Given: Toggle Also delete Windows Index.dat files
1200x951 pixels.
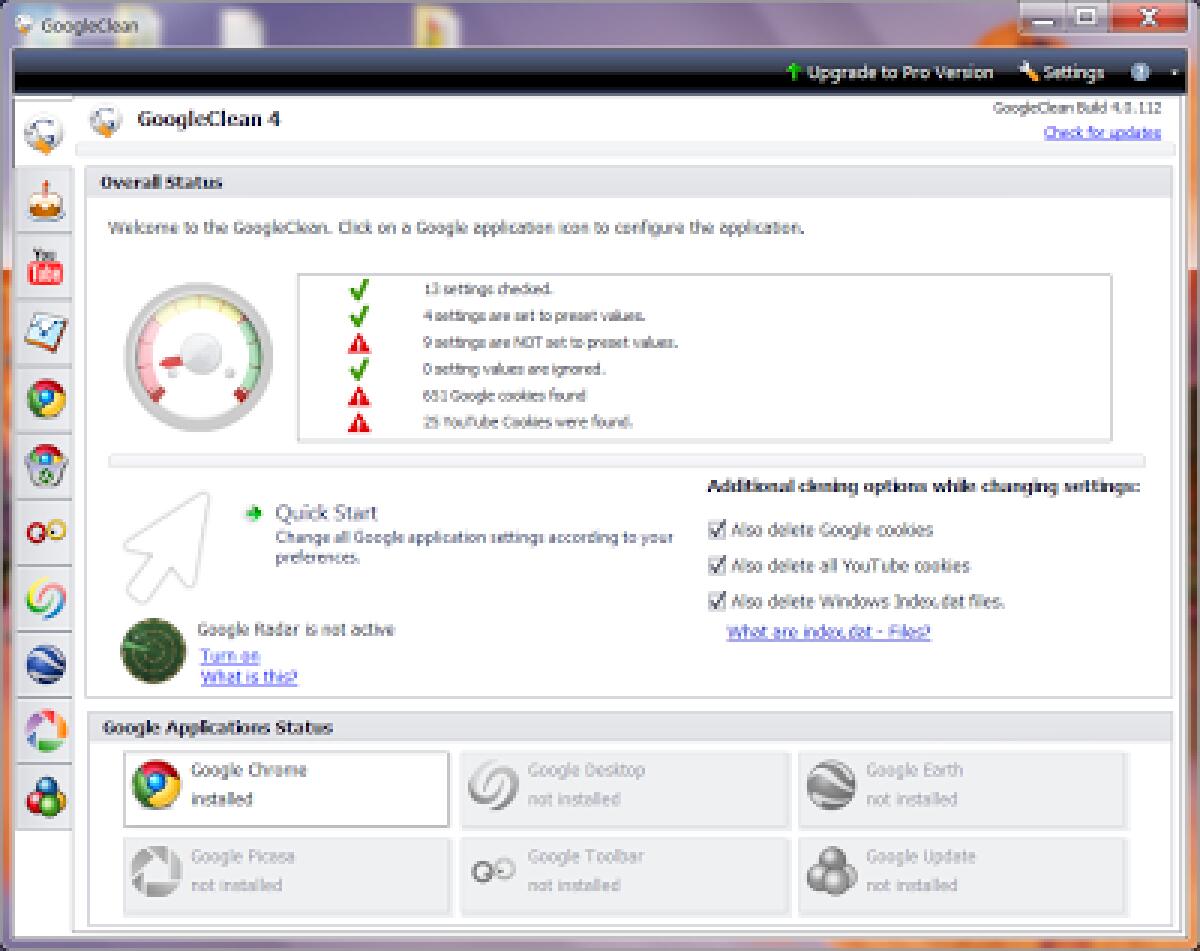Looking at the screenshot, I should pyautogui.click(x=716, y=602).
